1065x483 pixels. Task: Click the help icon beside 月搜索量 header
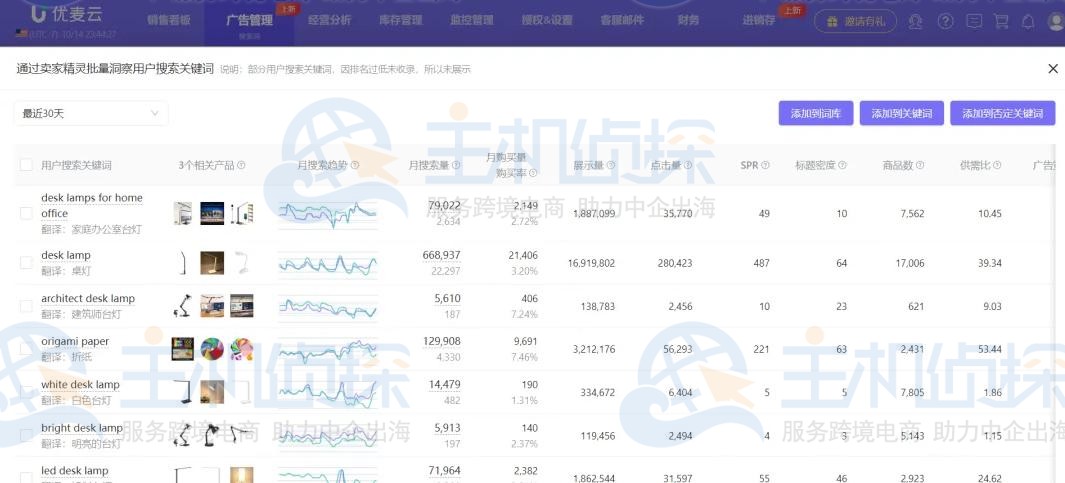[456, 165]
